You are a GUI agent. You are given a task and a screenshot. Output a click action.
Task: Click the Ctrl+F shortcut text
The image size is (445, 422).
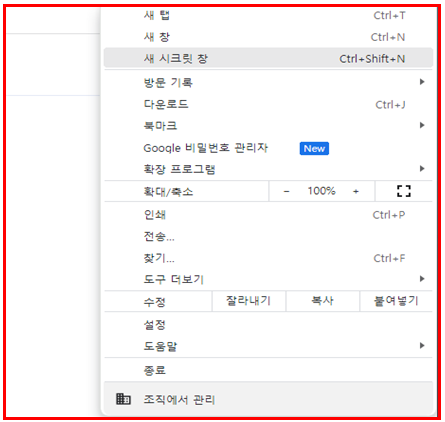tap(389, 258)
